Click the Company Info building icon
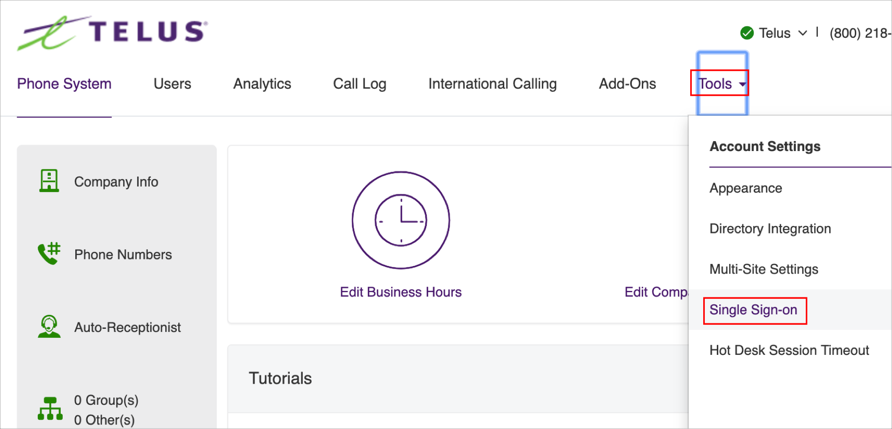 click(x=49, y=181)
